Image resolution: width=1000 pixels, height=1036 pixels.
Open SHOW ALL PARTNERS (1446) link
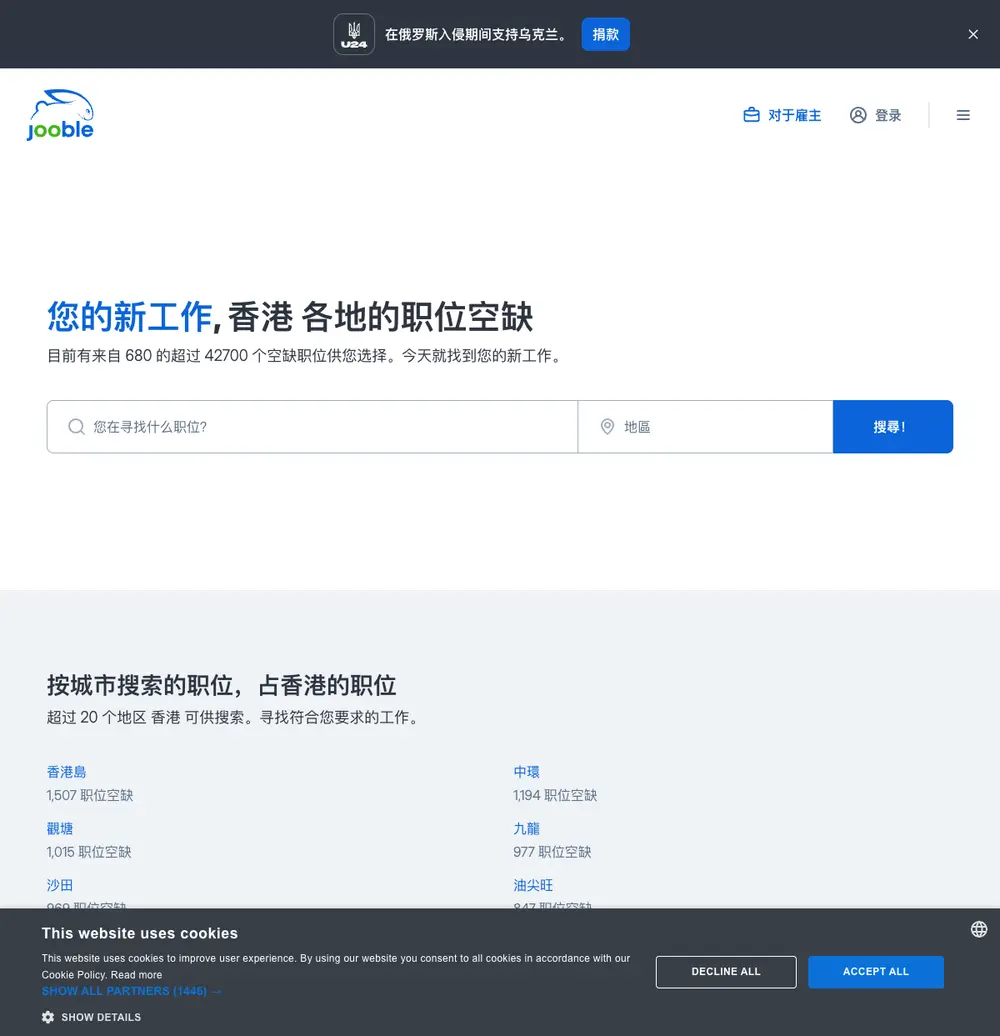(x=131, y=991)
